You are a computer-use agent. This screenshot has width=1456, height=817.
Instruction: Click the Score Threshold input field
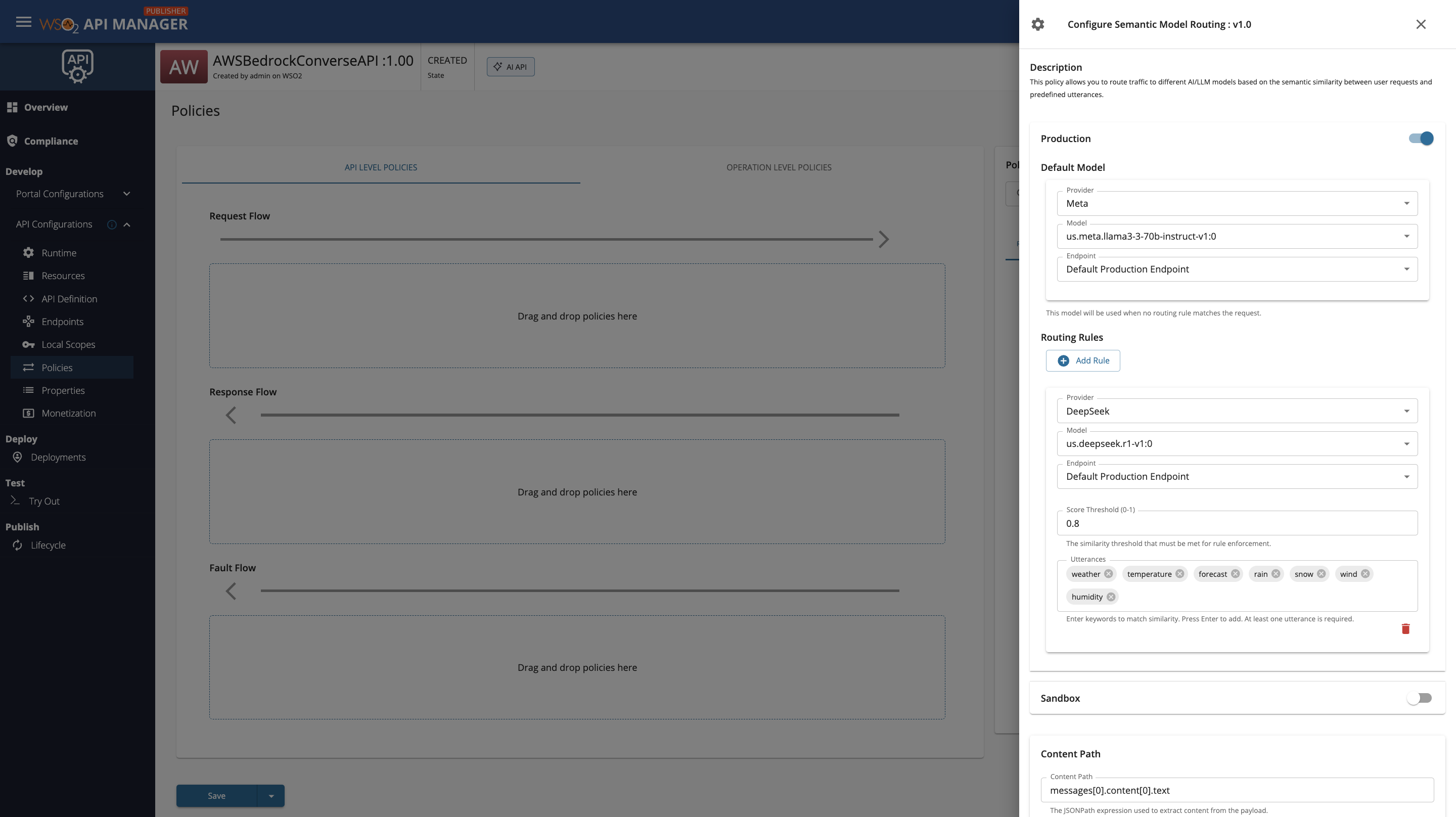click(x=1237, y=523)
